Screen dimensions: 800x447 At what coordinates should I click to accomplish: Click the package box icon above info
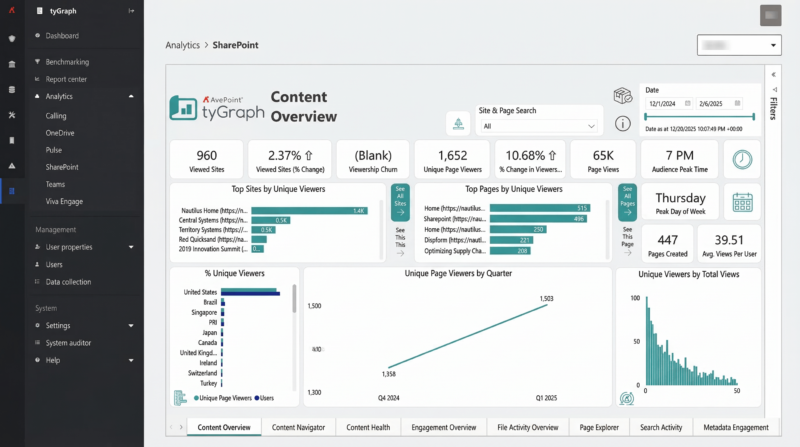point(623,96)
